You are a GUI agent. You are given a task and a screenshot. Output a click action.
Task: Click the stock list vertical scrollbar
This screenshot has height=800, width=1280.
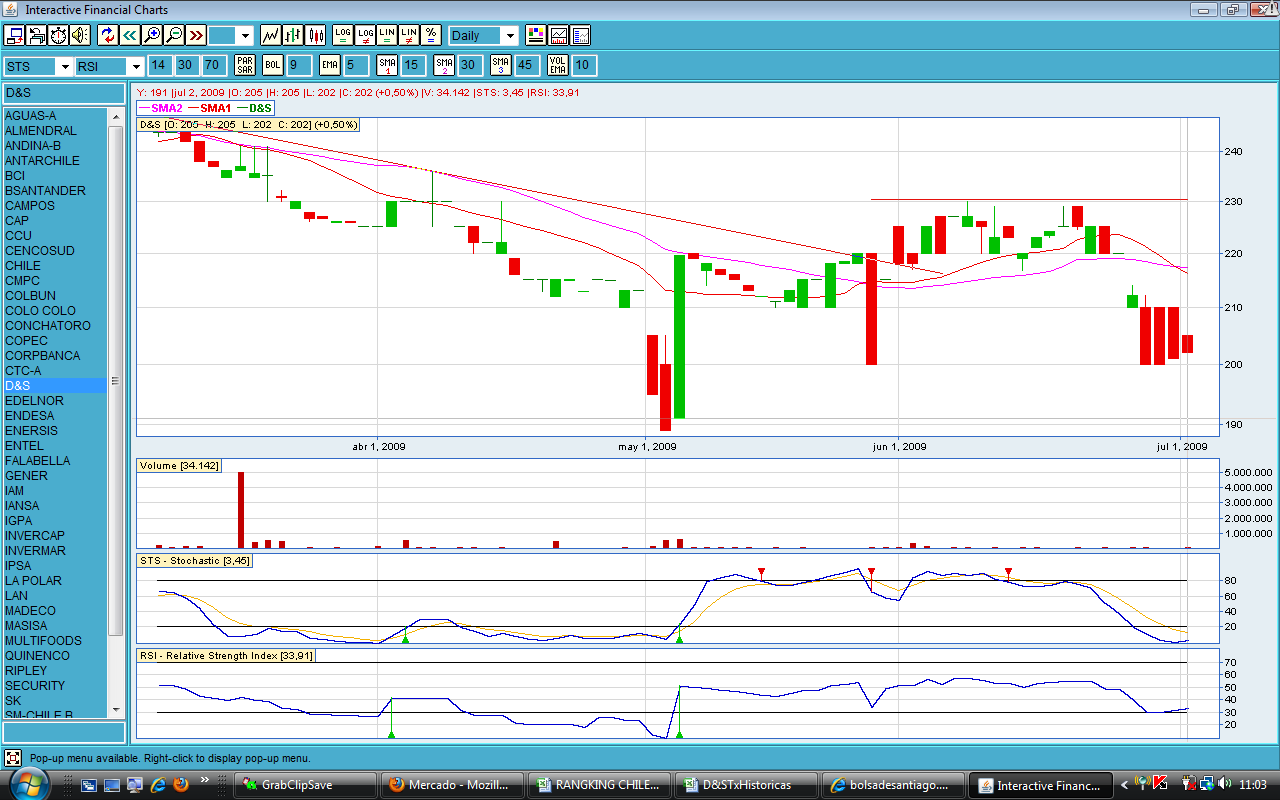click(115, 380)
